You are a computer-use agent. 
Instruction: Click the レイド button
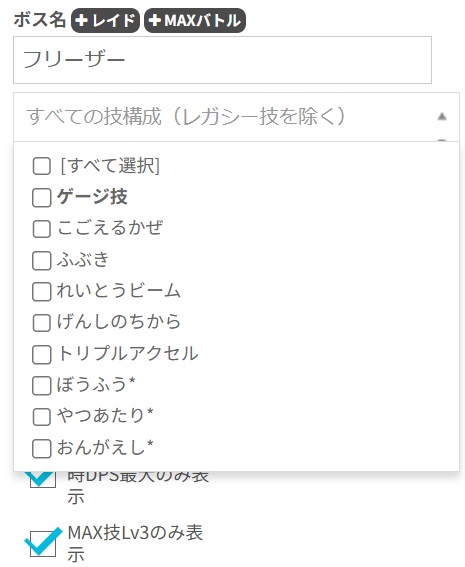point(105,21)
